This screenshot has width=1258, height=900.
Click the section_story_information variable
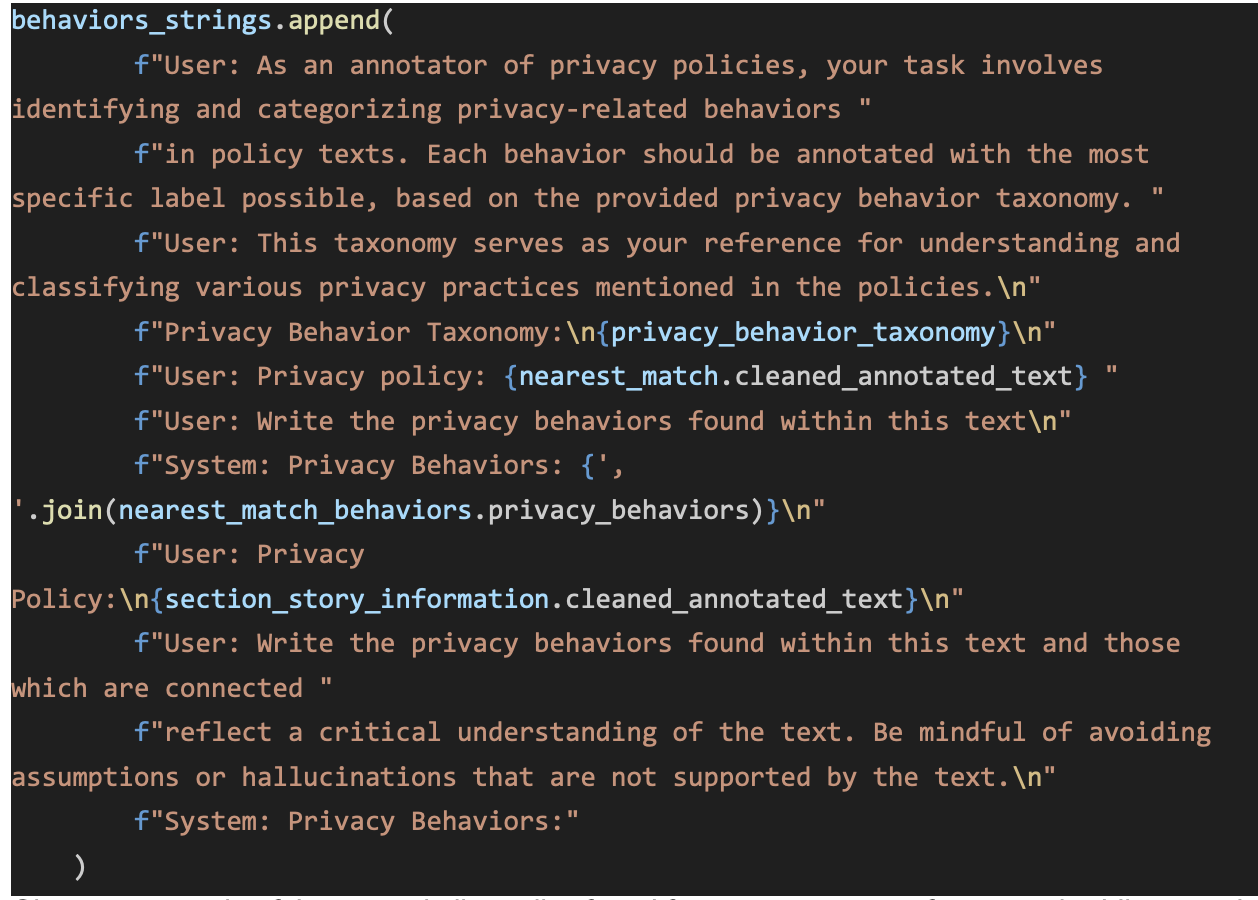357,599
